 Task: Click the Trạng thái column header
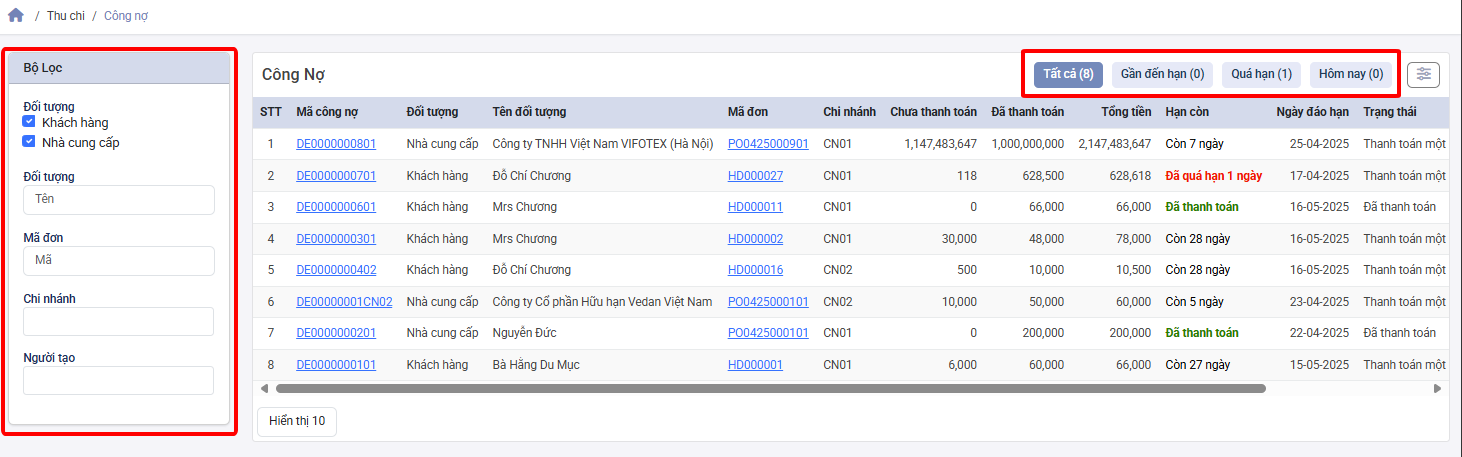click(1390, 112)
